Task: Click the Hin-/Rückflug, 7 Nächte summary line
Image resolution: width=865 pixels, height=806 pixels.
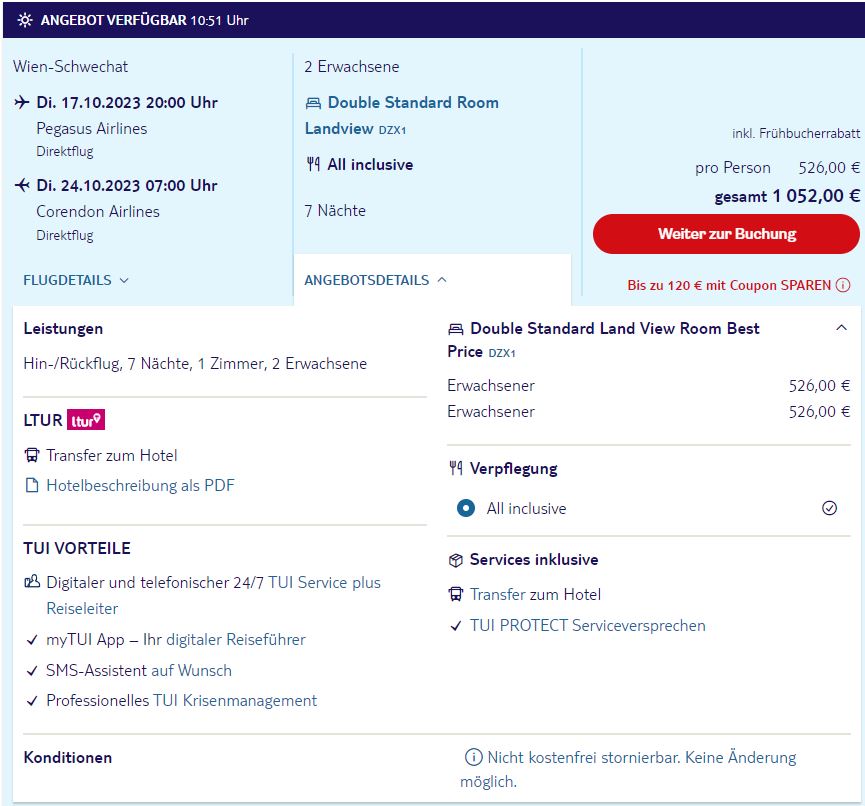Action: point(195,364)
